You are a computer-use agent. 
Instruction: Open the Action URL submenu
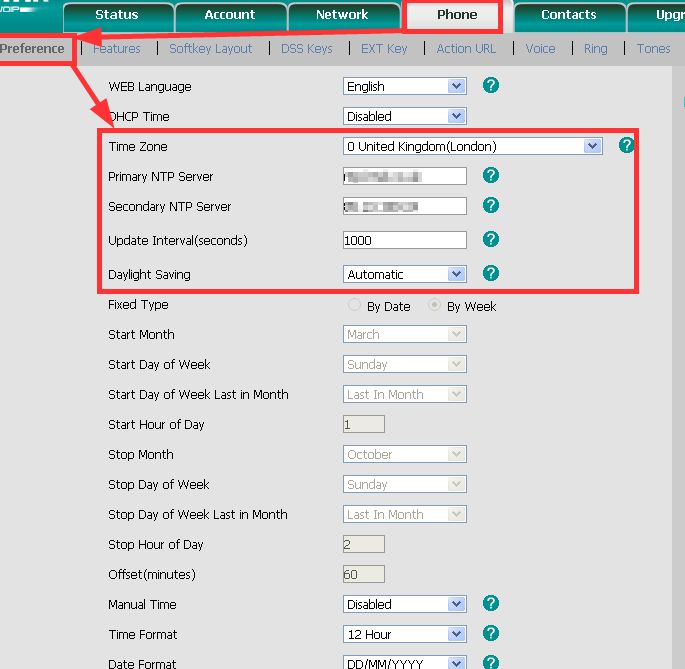pos(466,49)
